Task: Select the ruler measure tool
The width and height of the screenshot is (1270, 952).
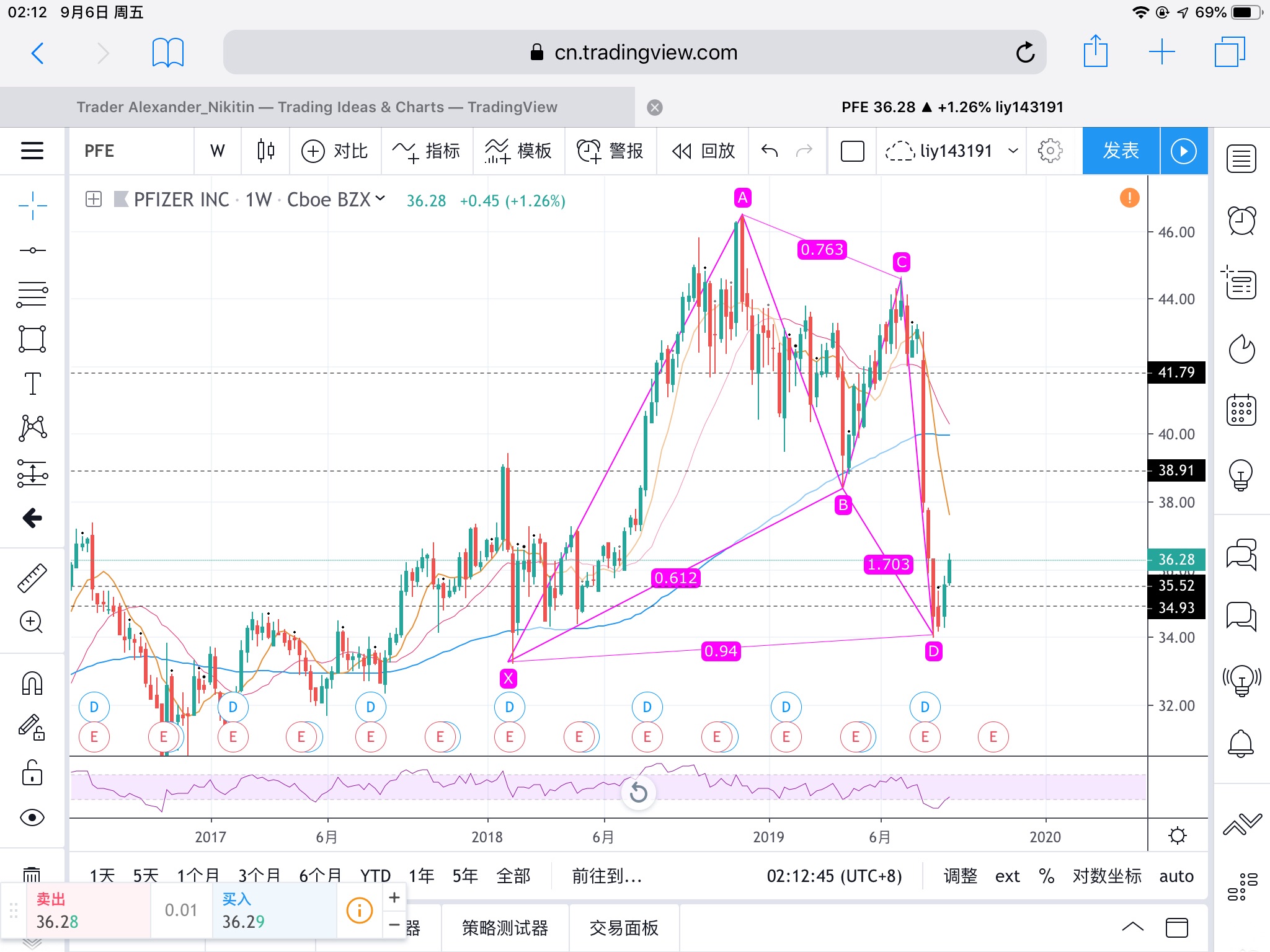Action: point(32,577)
